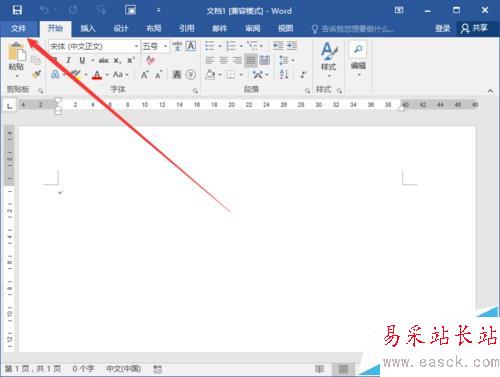Click the Shrink Font icon

coord(158,75)
